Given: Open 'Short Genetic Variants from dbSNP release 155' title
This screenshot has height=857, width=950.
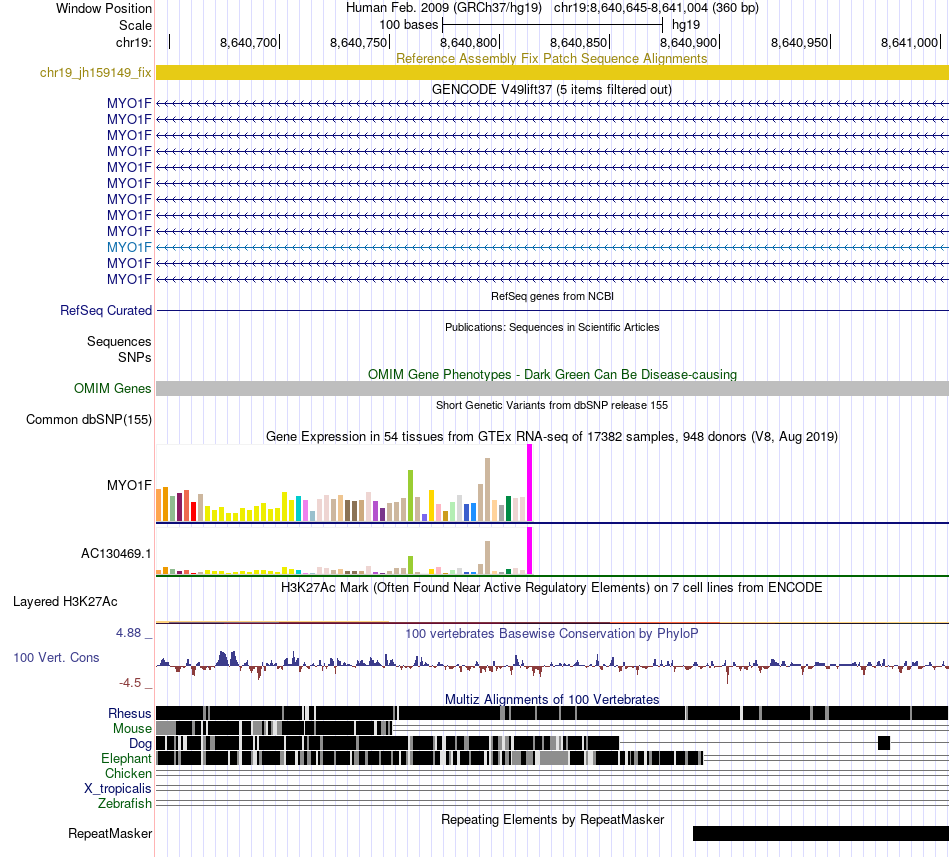Looking at the screenshot, I should (x=552, y=405).
